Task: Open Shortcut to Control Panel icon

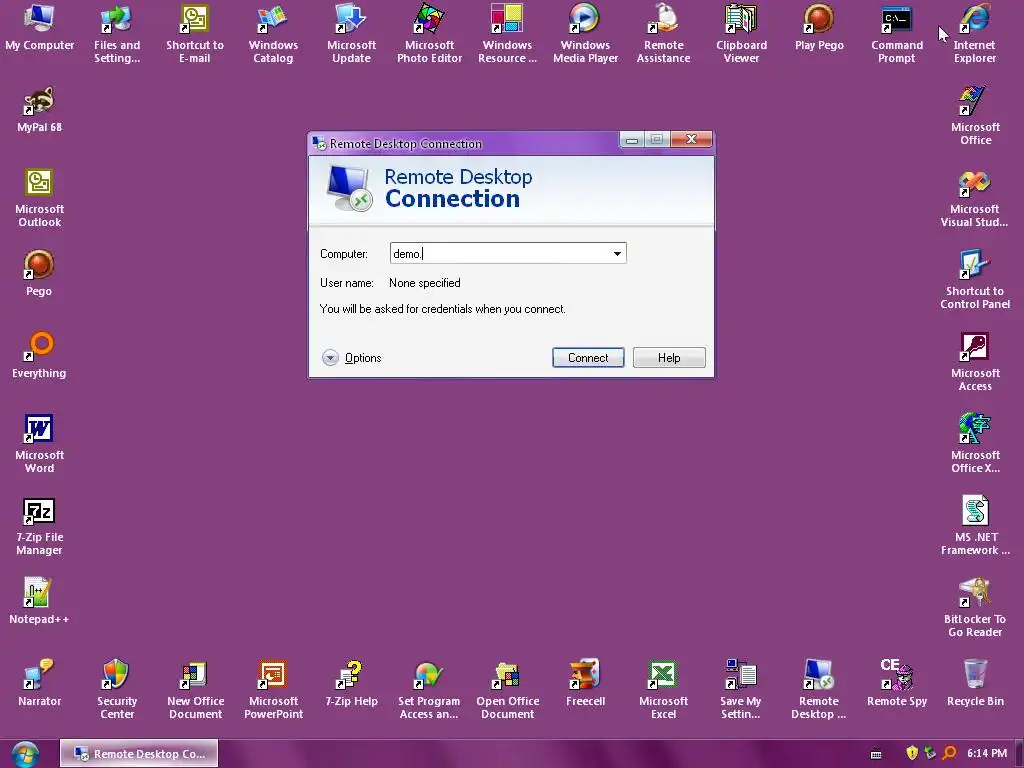Action: (974, 280)
